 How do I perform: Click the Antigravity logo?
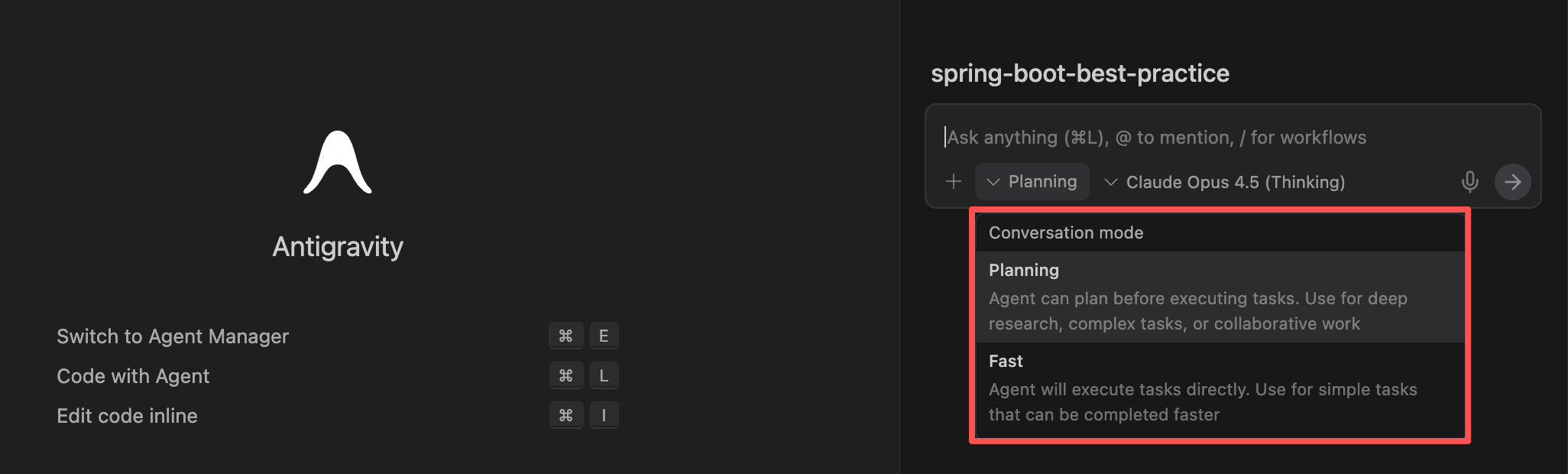click(x=338, y=163)
